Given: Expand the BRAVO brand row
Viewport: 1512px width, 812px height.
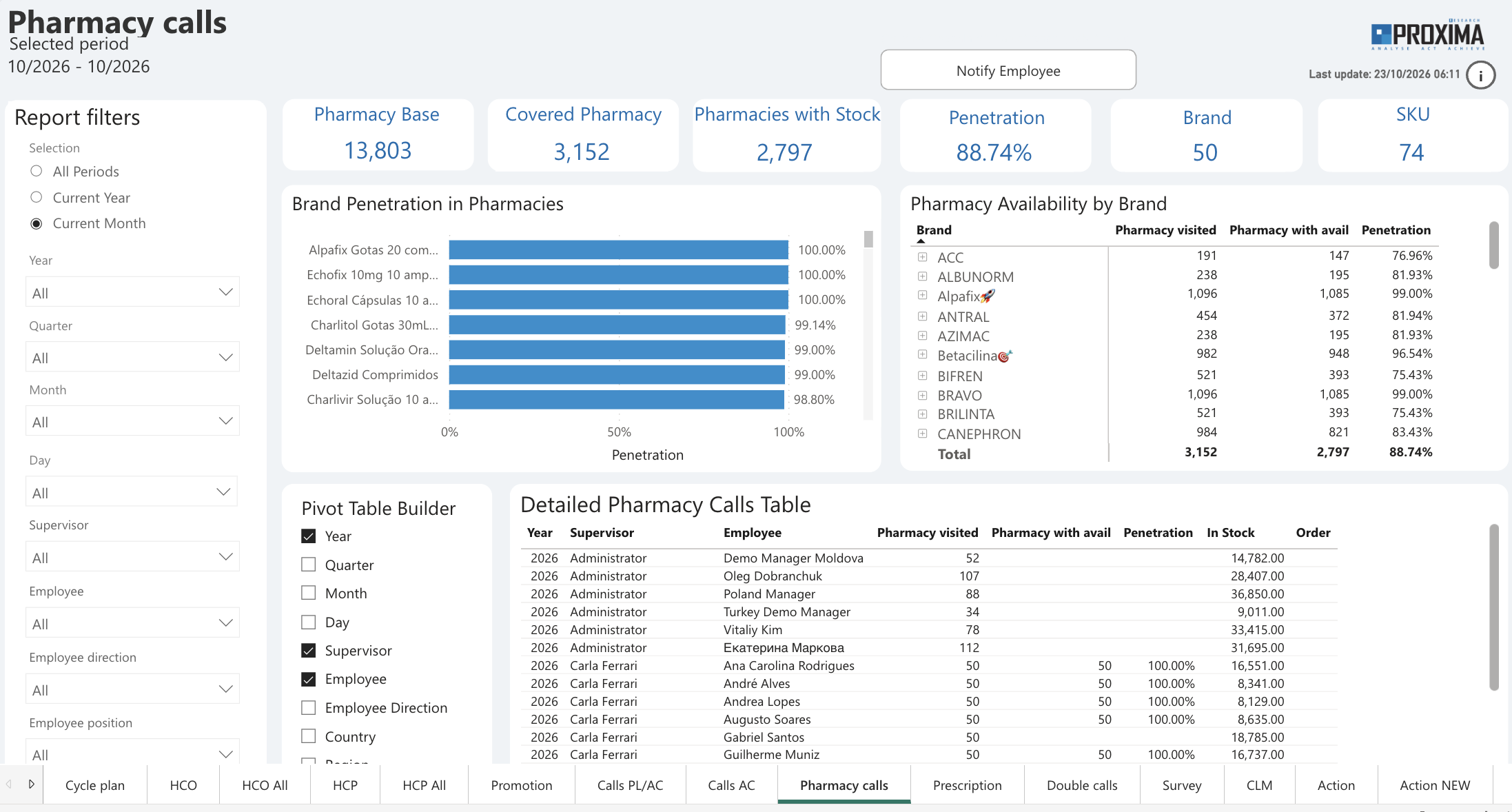Looking at the screenshot, I should [x=922, y=395].
